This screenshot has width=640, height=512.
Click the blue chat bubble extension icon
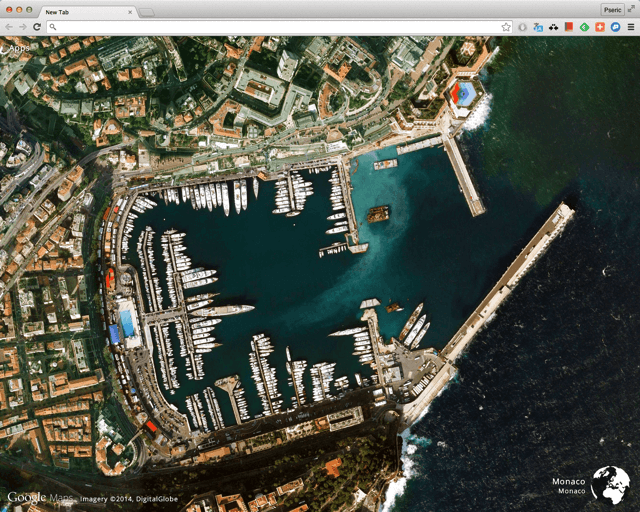(x=615, y=27)
